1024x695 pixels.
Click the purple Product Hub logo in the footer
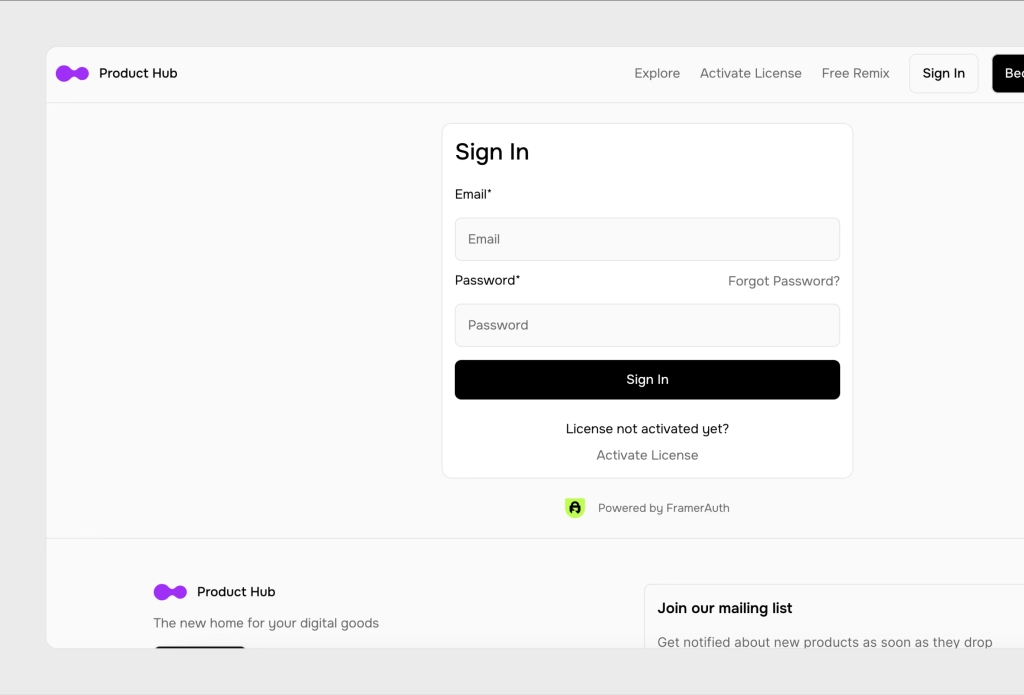click(169, 591)
